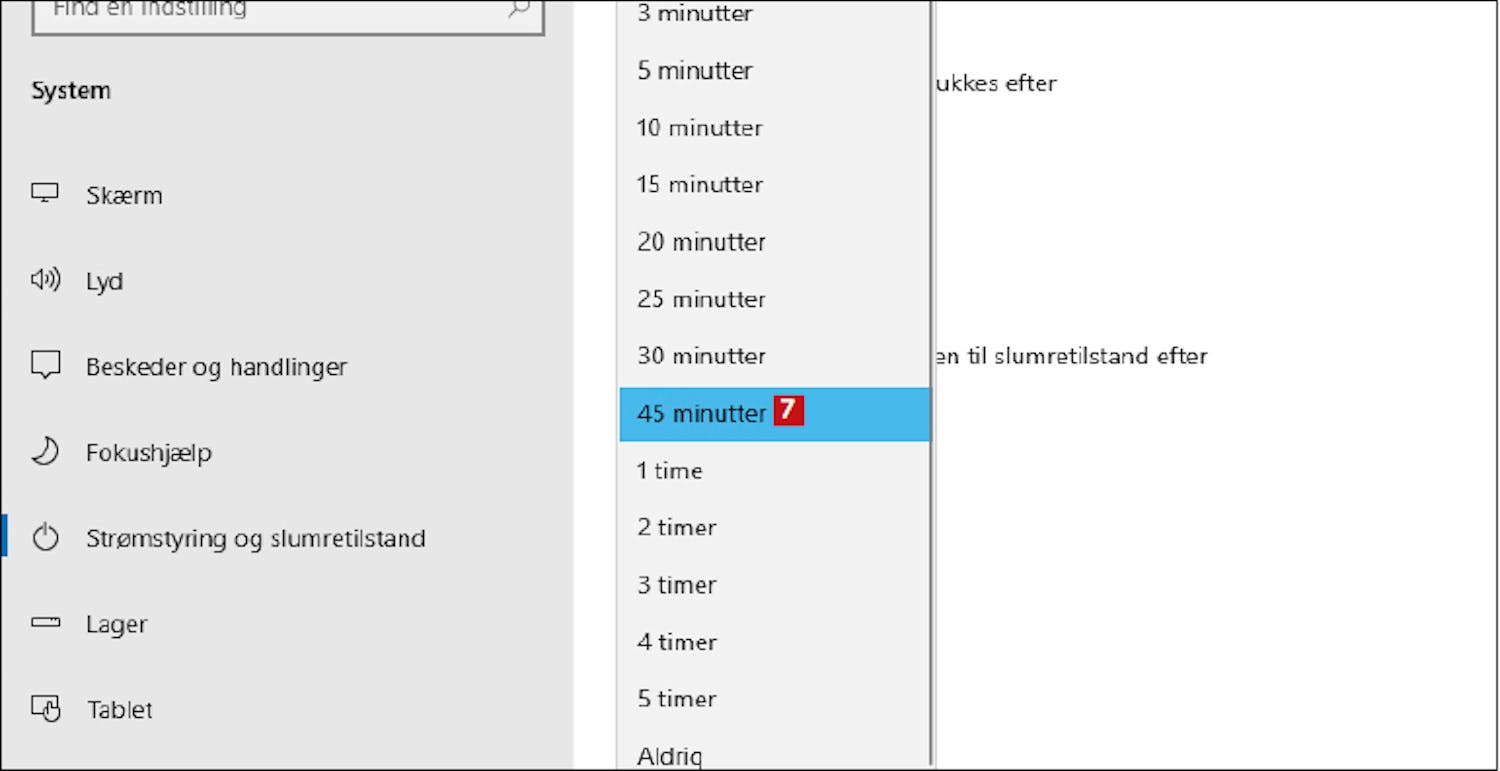Screen dimensions: 1500x771
Task: Open the Skærm display icon
Action: click(45, 194)
